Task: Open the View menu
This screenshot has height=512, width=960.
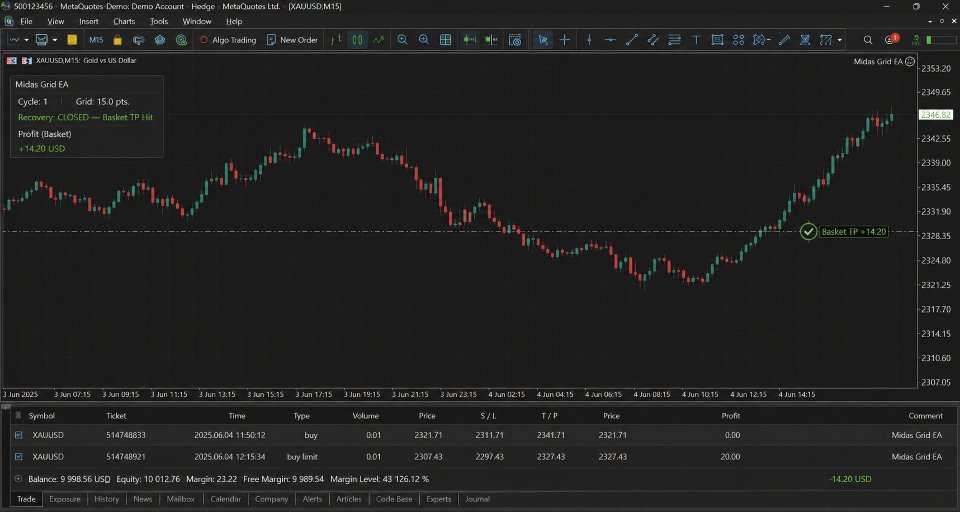Action: click(x=56, y=21)
